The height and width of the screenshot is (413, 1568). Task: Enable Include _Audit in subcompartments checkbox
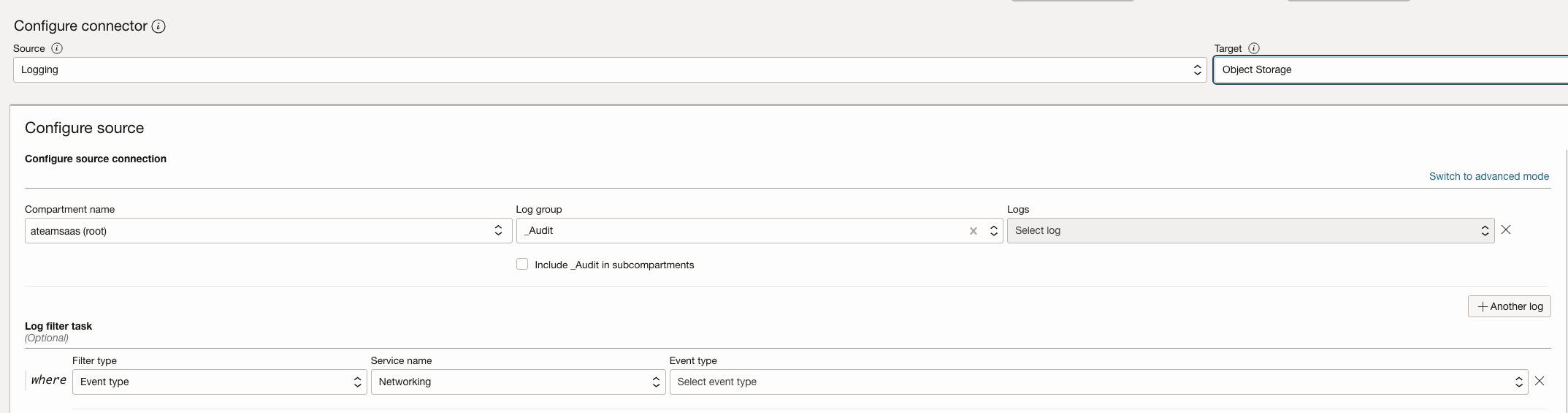[522, 265]
